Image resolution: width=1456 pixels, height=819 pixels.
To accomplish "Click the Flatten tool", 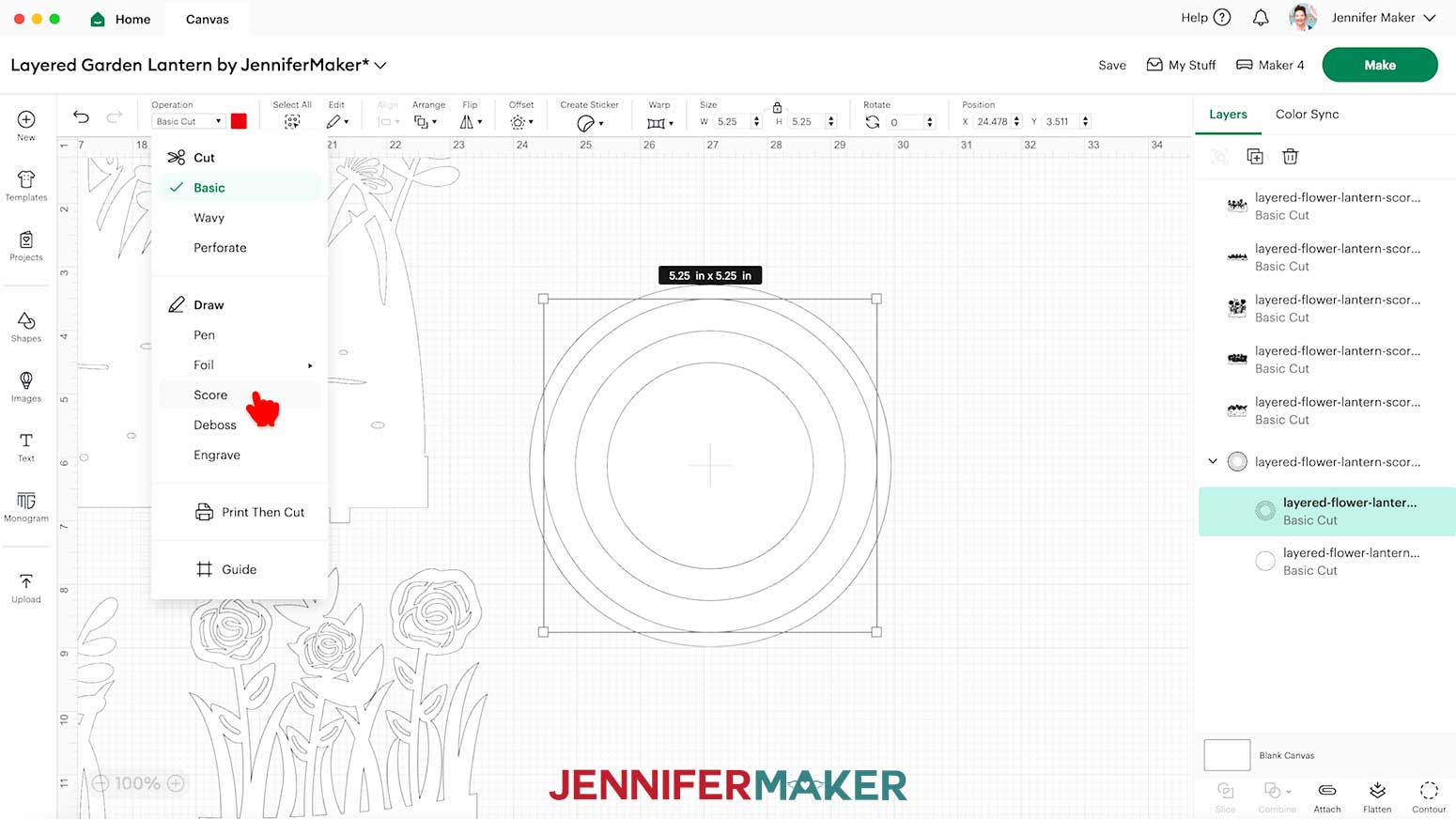I will [x=1377, y=796].
